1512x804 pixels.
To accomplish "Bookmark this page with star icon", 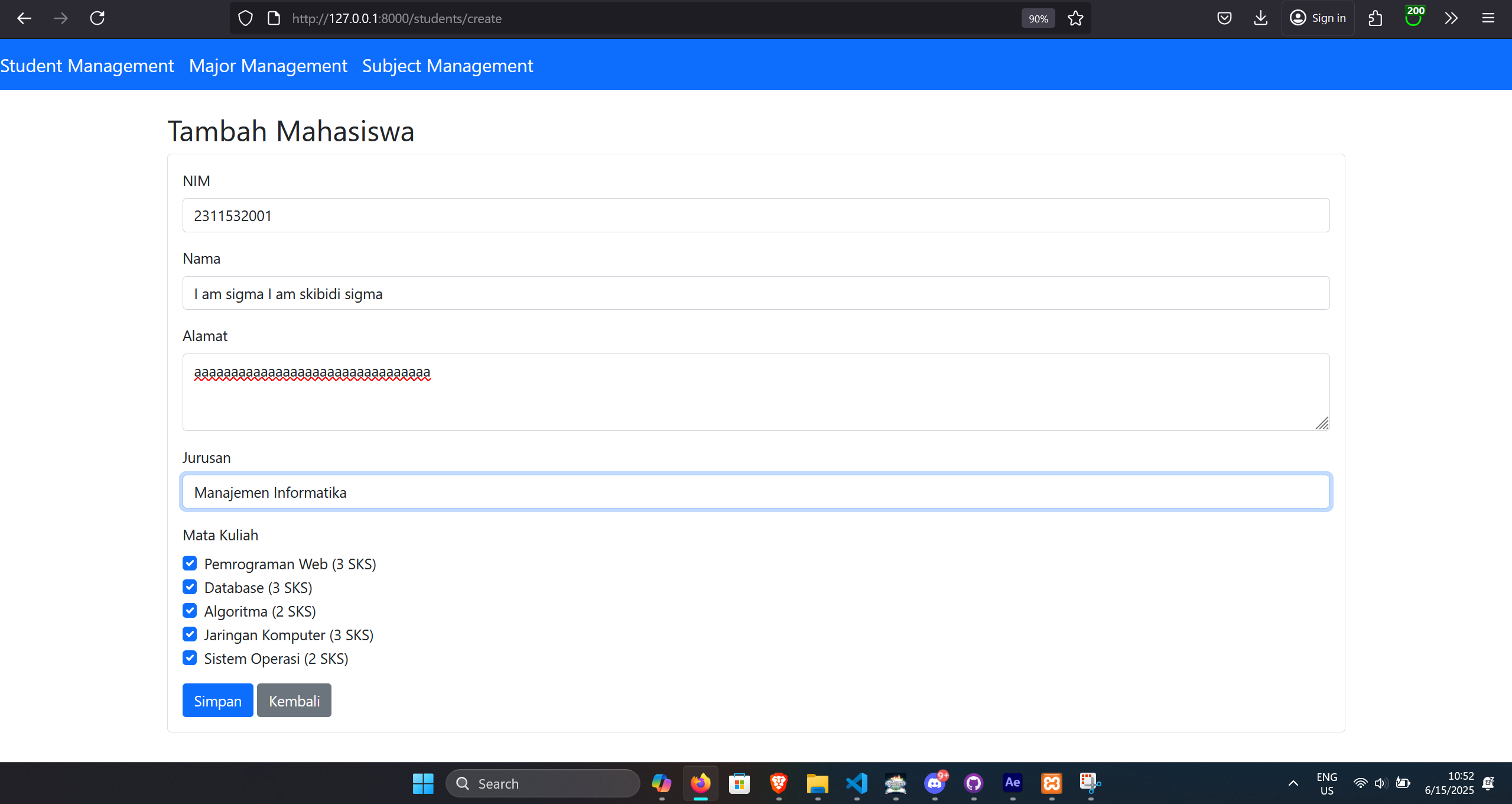I will (x=1075, y=18).
